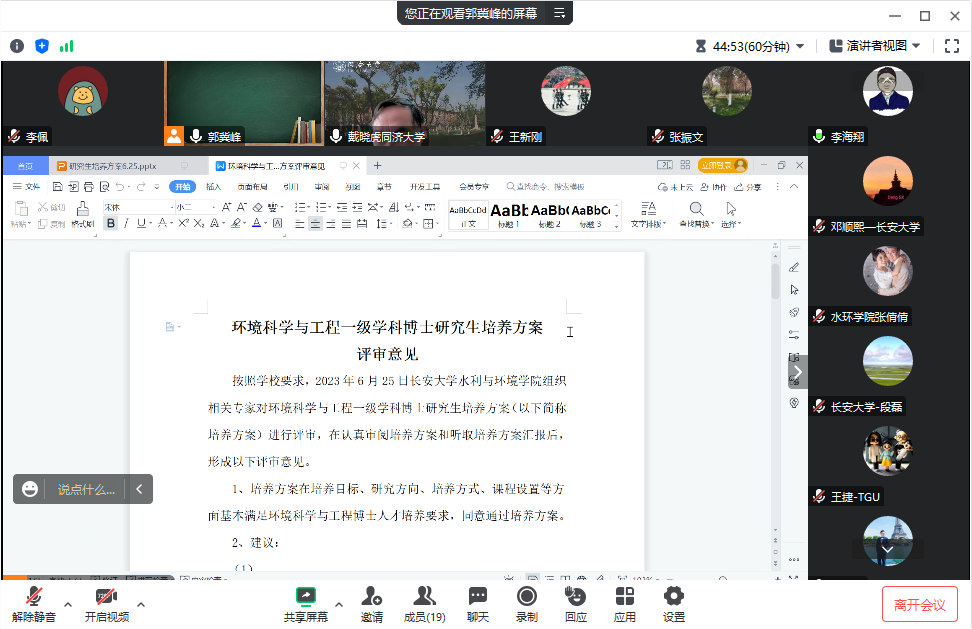
Task: Unmute microphone (解除静音)
Action: pyautogui.click(x=34, y=597)
